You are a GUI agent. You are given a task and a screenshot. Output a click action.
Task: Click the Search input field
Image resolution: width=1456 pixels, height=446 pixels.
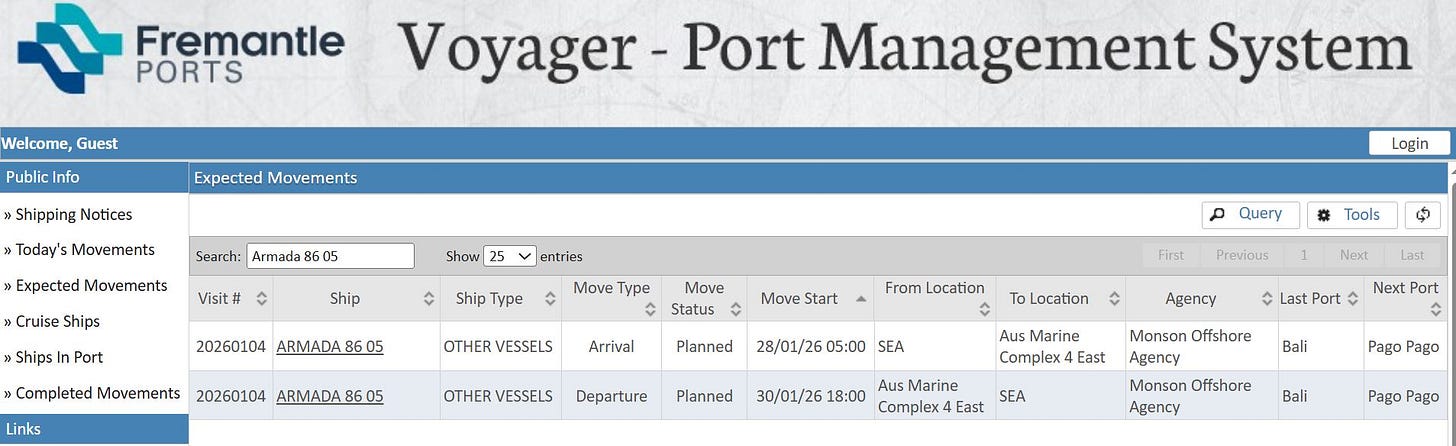pos(330,256)
